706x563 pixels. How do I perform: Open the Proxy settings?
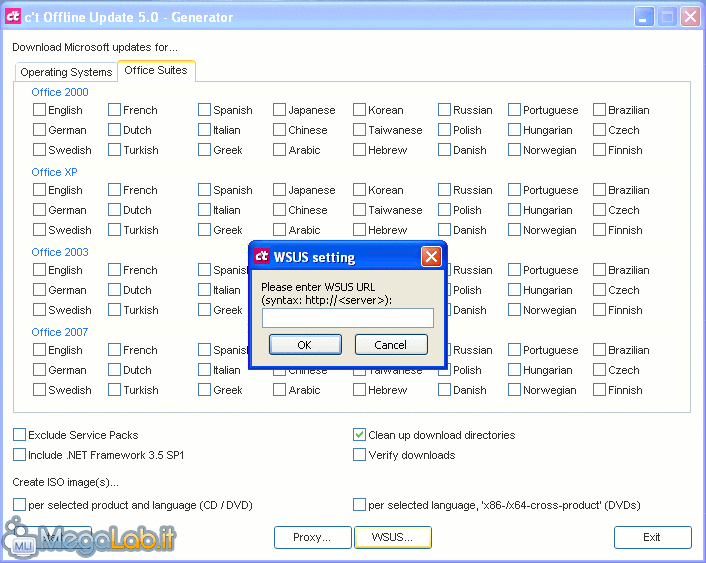(x=312, y=537)
